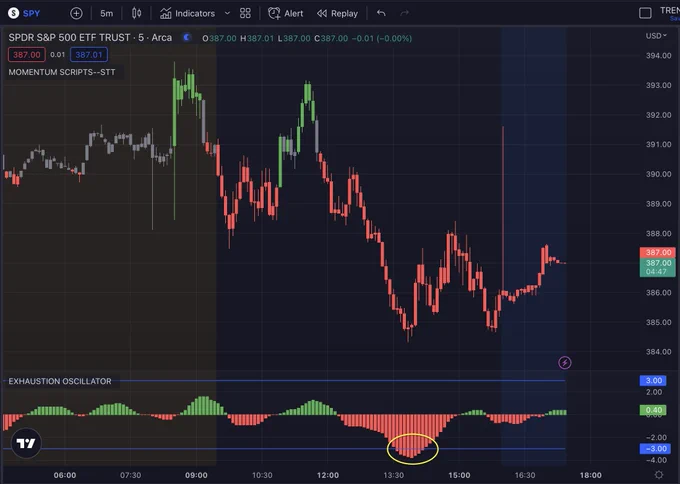Open the layout setup square icon
Viewport: 680px width, 484px height.
pyautogui.click(x=645, y=13)
